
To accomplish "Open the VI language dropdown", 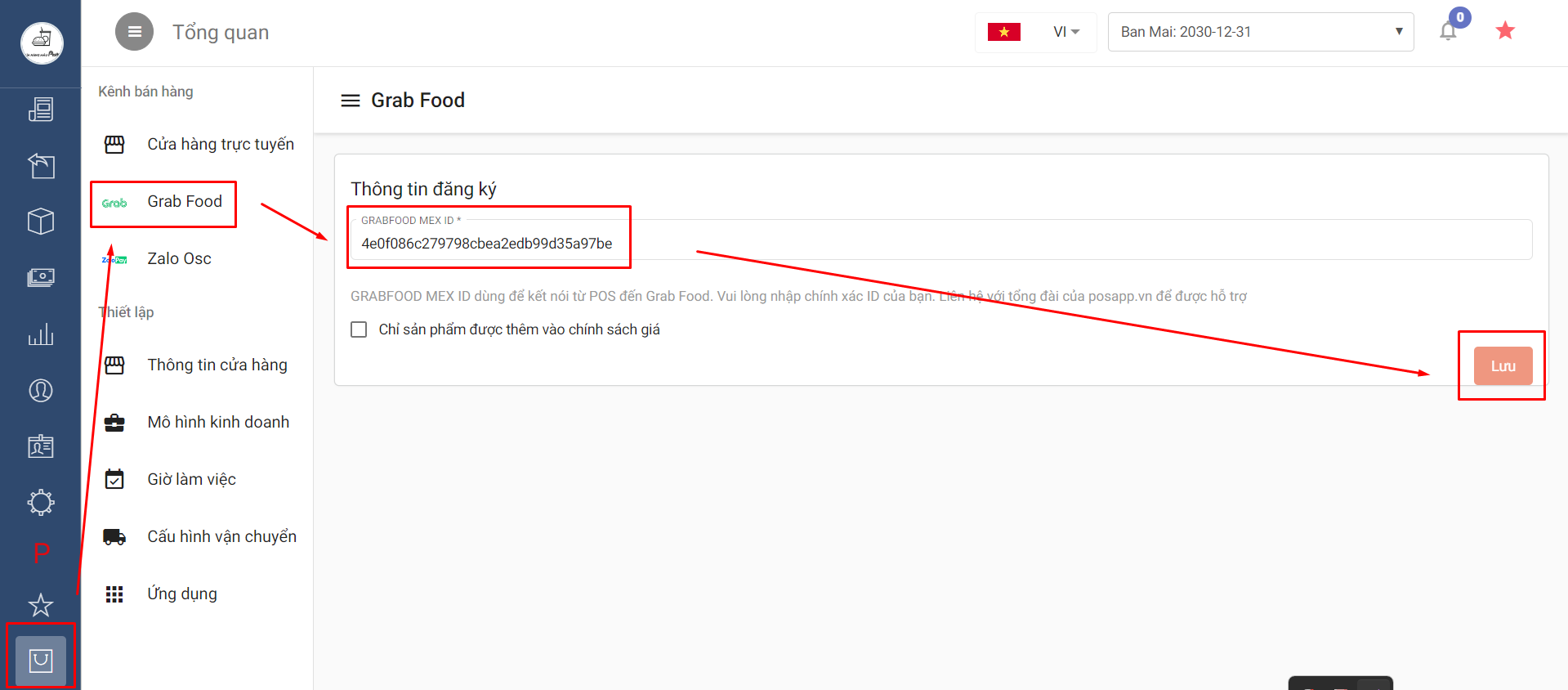I will (x=1065, y=32).
